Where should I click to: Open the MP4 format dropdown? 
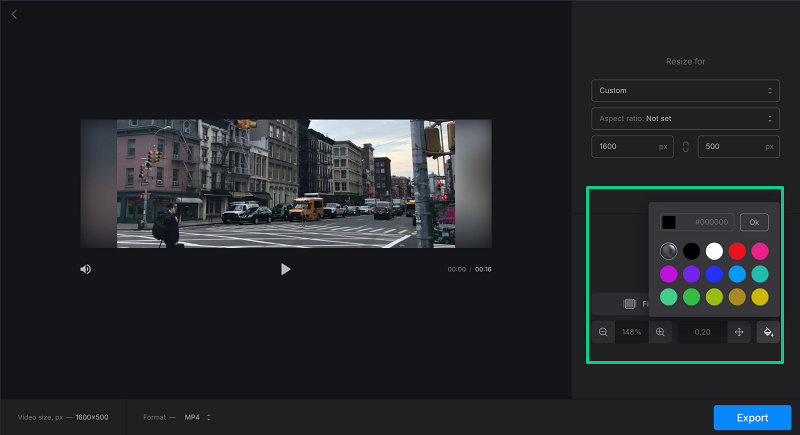pos(197,417)
